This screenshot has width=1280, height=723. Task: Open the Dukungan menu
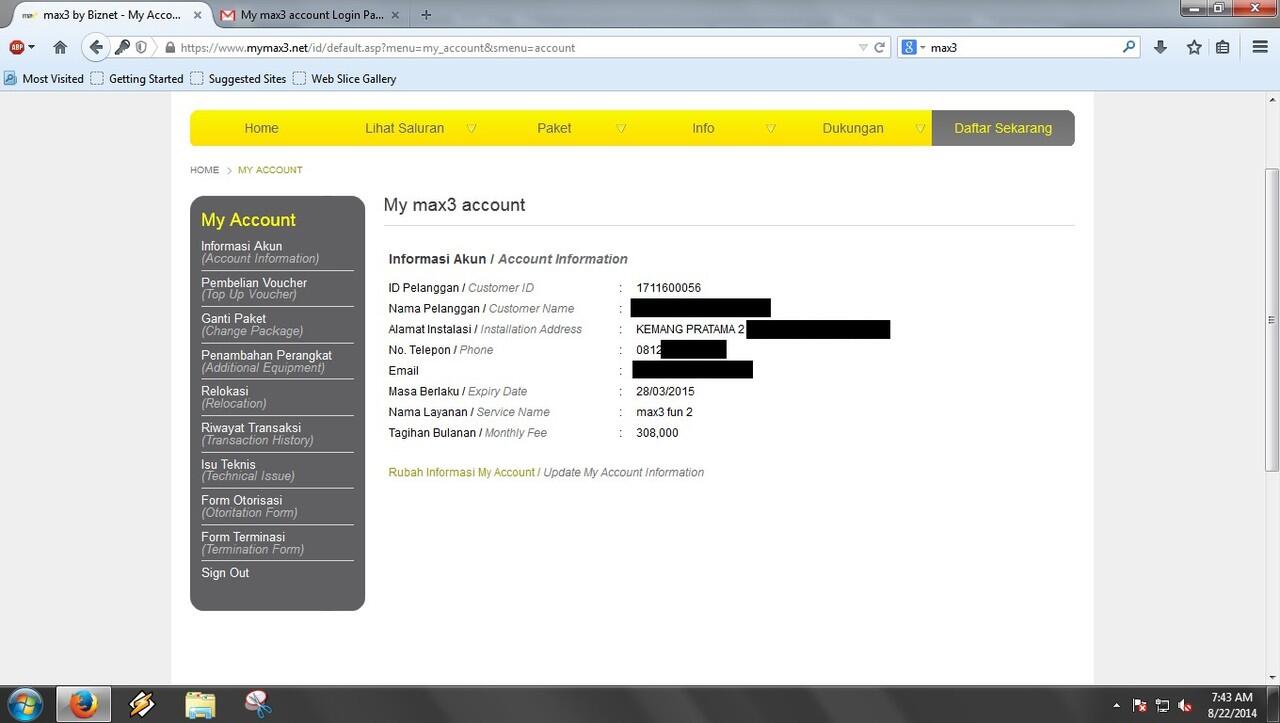853,128
